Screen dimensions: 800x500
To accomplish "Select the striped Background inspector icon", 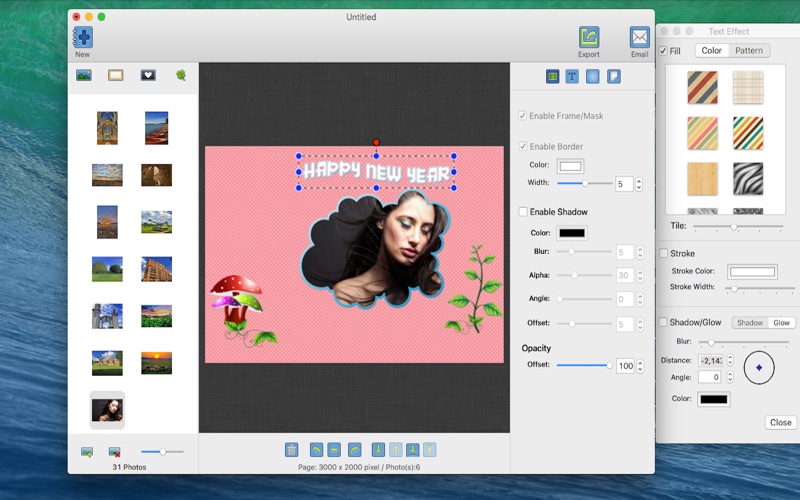I will tap(592, 77).
